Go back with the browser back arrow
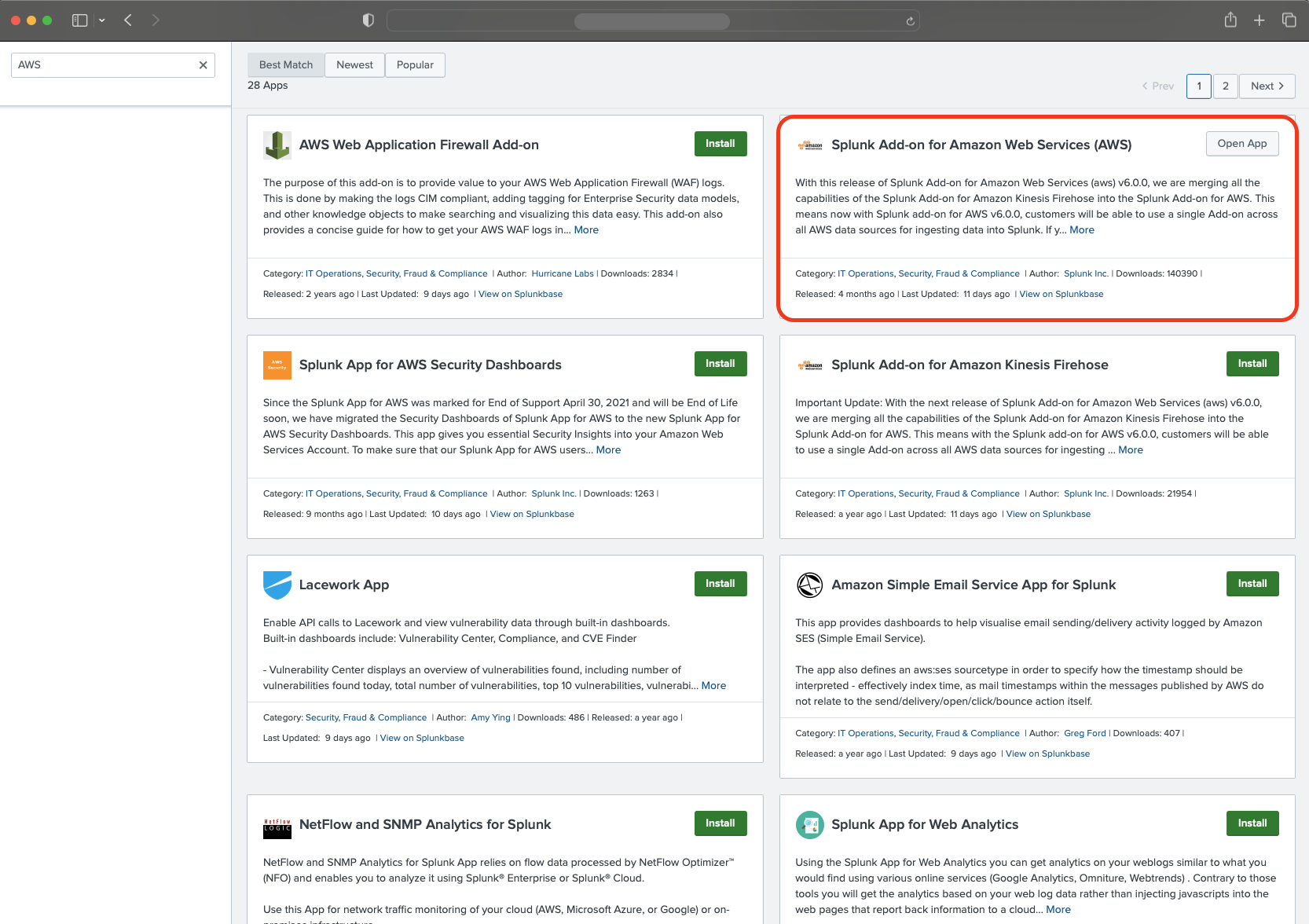Viewport: 1309px width, 924px height. click(x=128, y=20)
